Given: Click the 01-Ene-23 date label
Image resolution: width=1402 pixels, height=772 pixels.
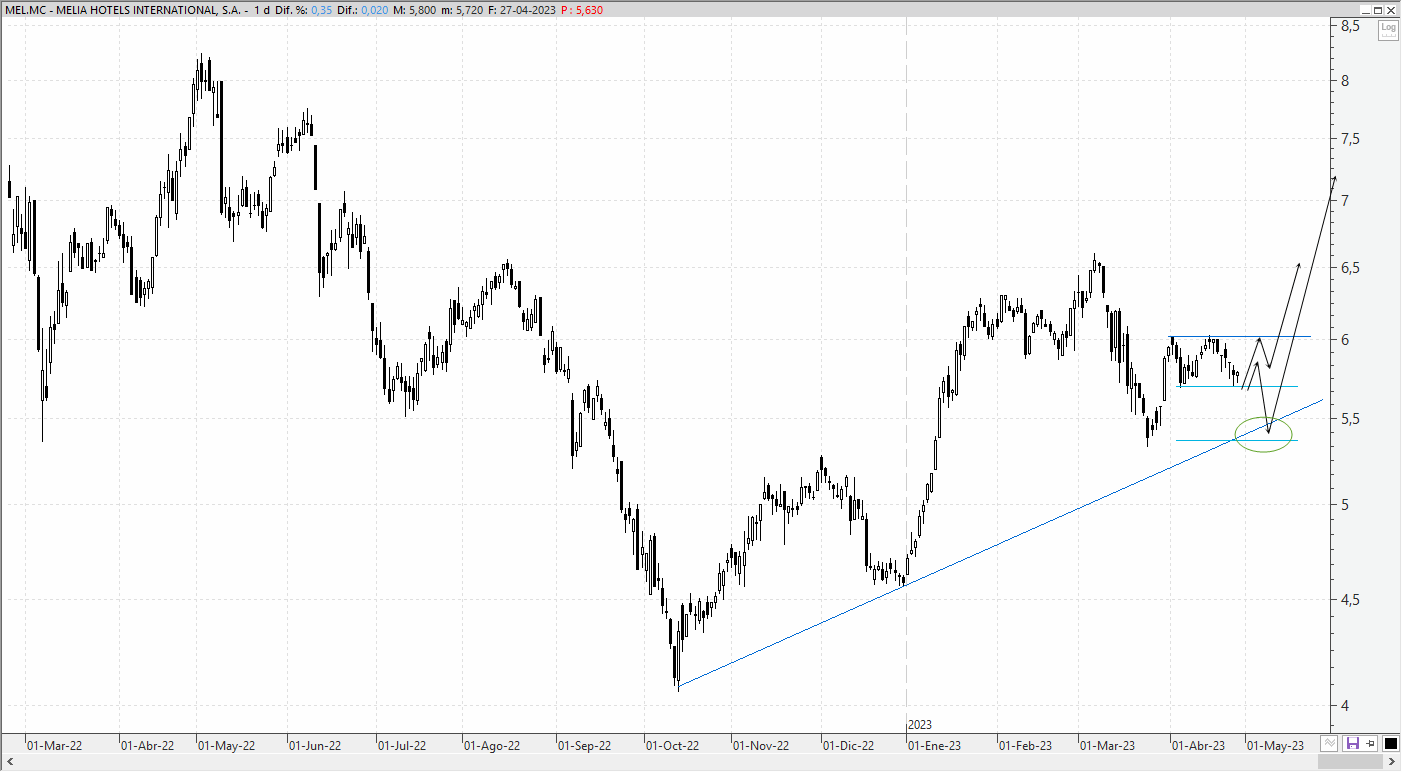Looking at the screenshot, I should click(x=934, y=746).
